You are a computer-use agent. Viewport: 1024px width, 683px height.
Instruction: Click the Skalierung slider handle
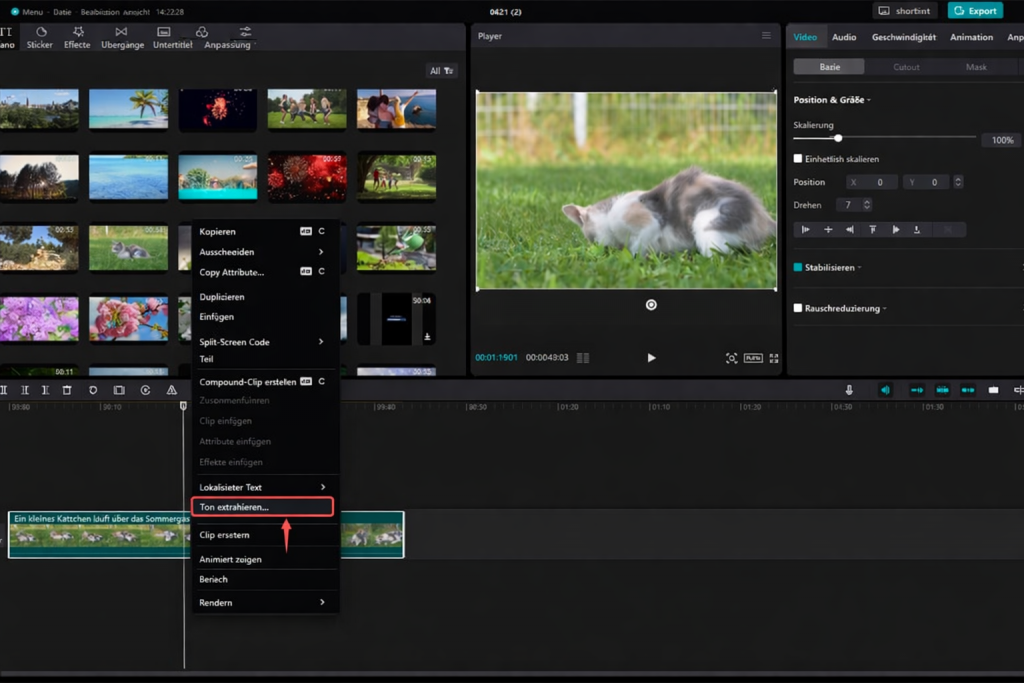click(838, 138)
